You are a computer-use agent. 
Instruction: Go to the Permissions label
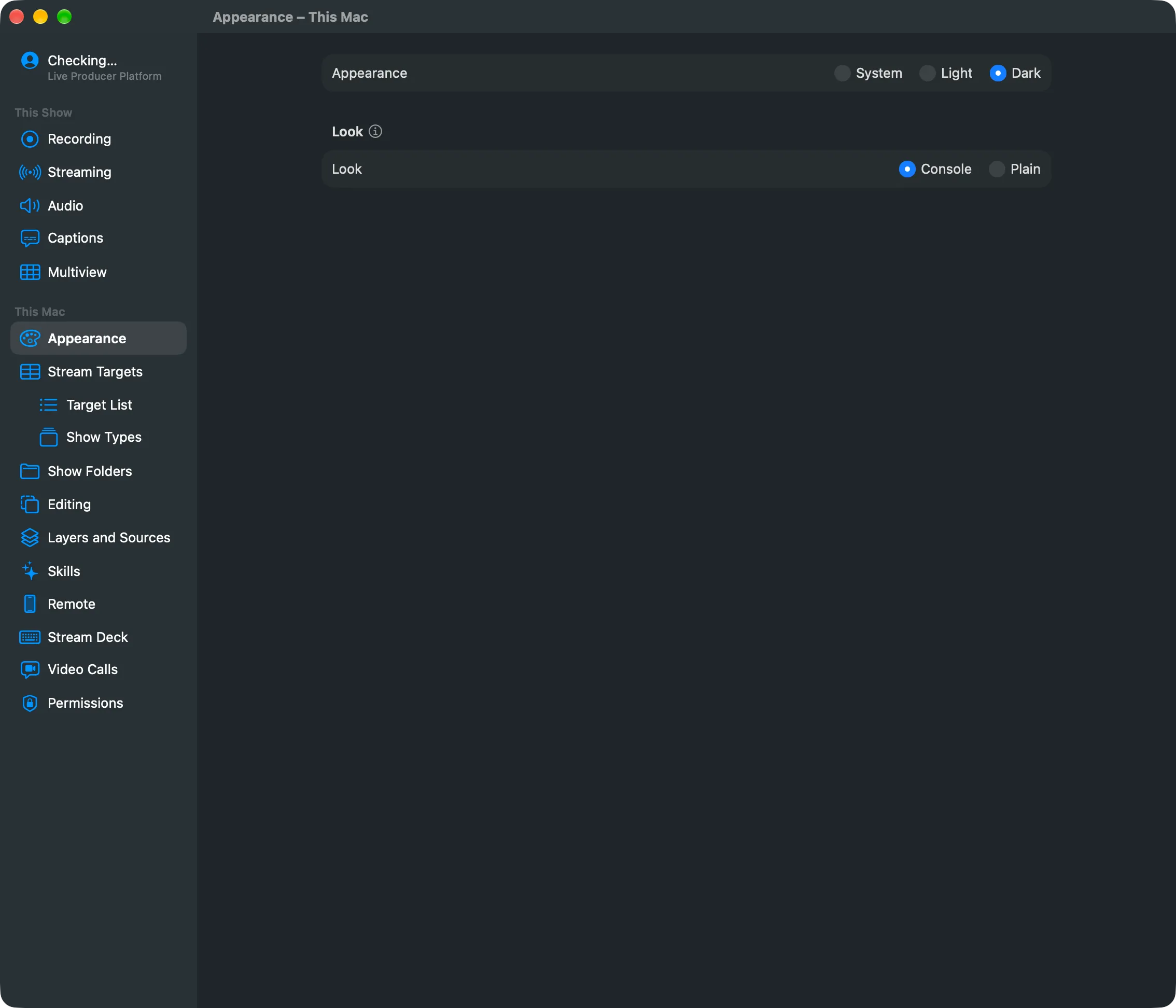point(85,703)
